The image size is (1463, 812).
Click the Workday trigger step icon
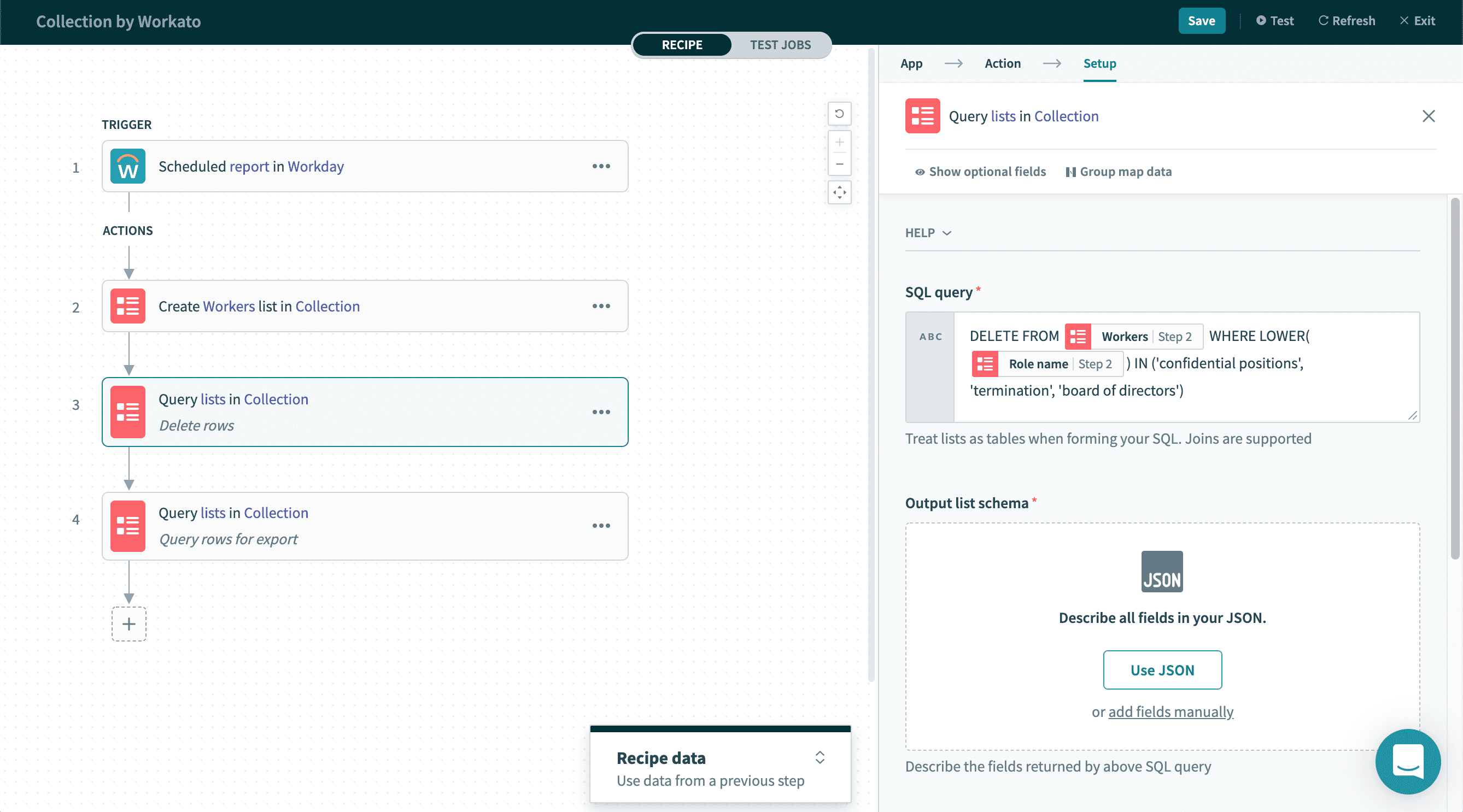tap(128, 166)
